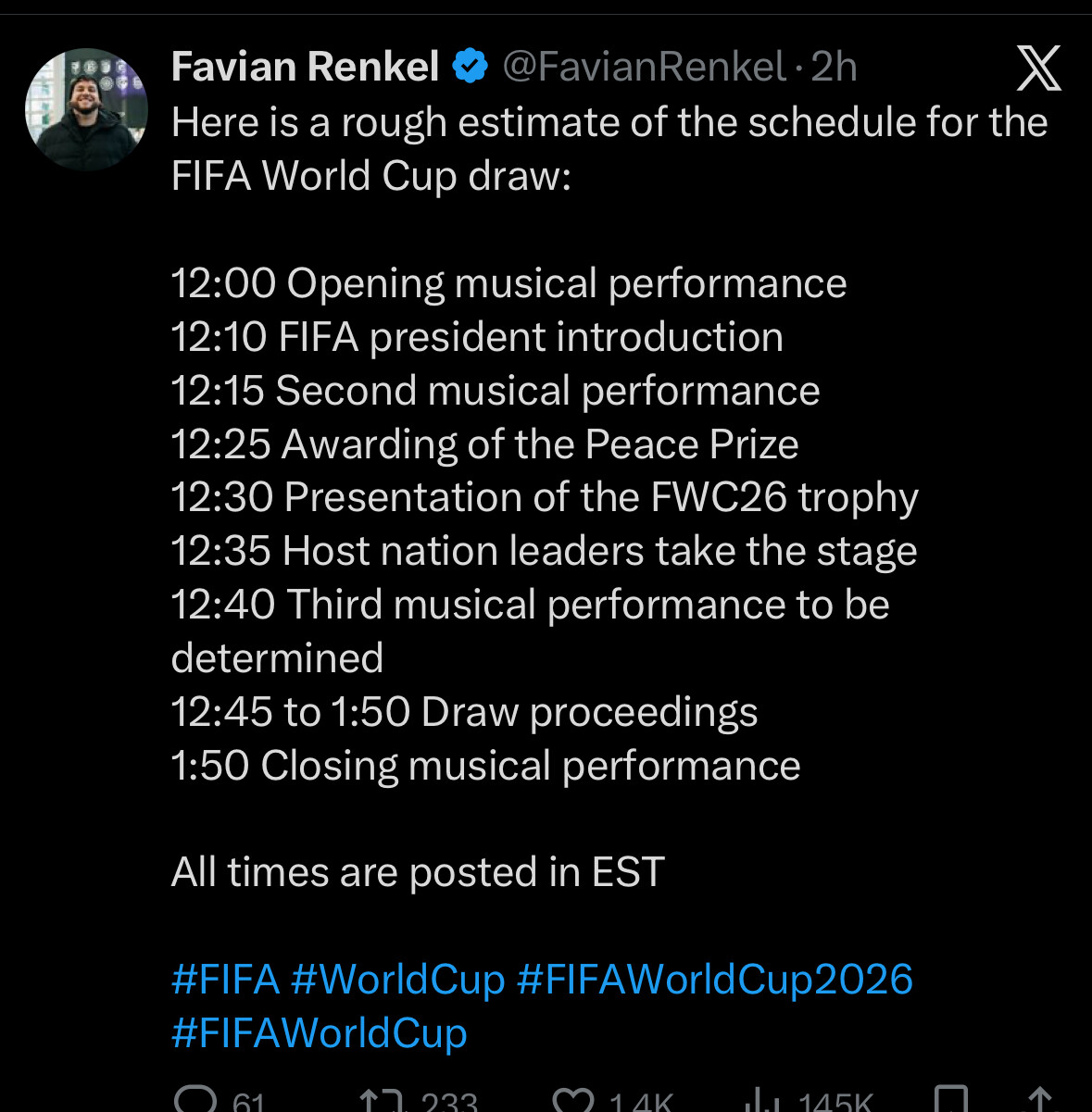Screen dimensions: 1092x1112
Task: Like the tweet with heart icon
Action: (573, 1101)
